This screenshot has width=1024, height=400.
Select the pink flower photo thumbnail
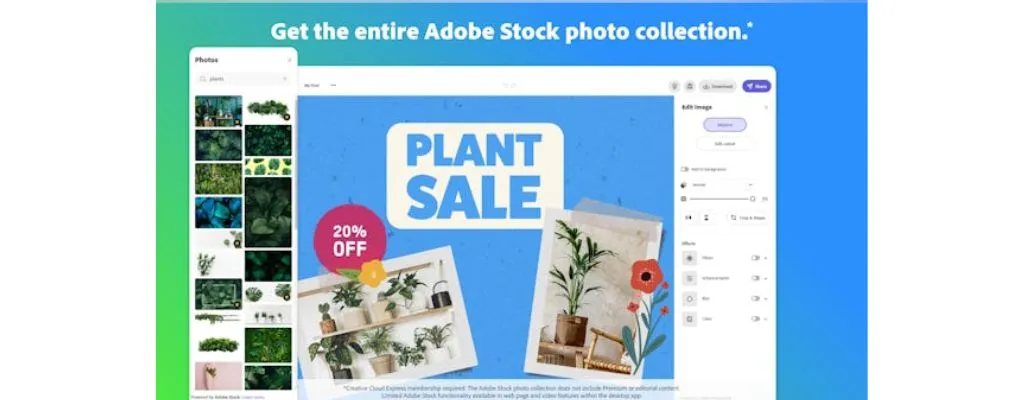point(218,376)
